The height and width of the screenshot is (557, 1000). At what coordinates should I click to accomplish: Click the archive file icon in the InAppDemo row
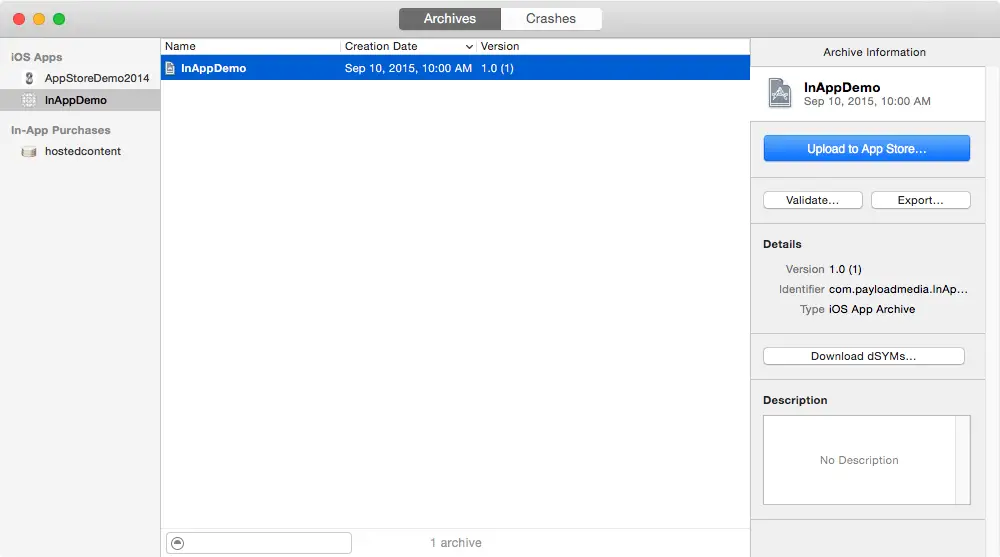[170, 68]
